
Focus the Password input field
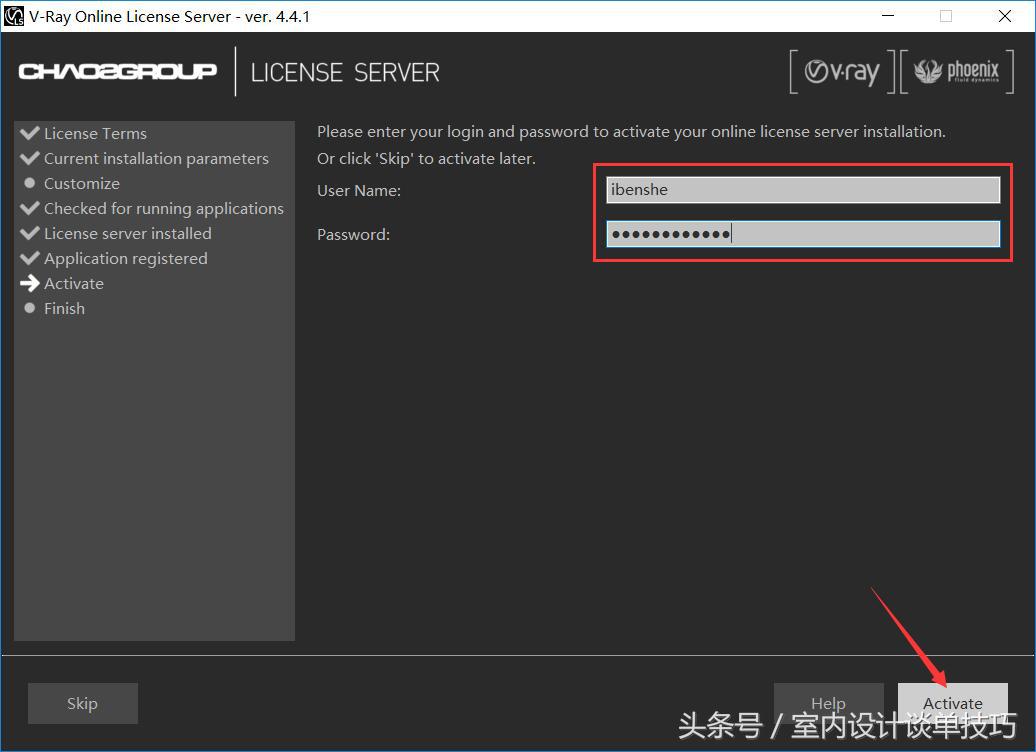802,234
